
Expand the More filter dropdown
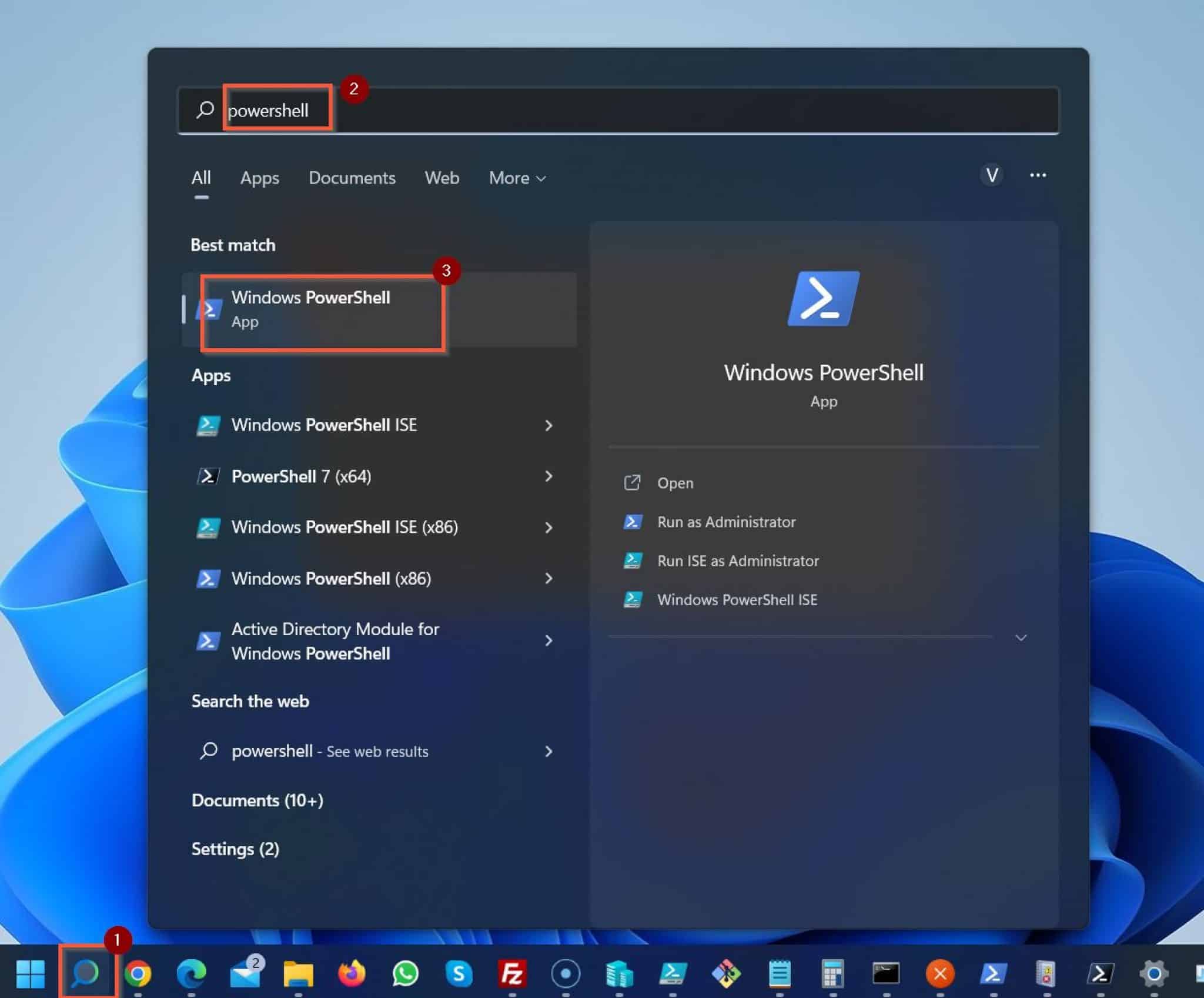517,178
